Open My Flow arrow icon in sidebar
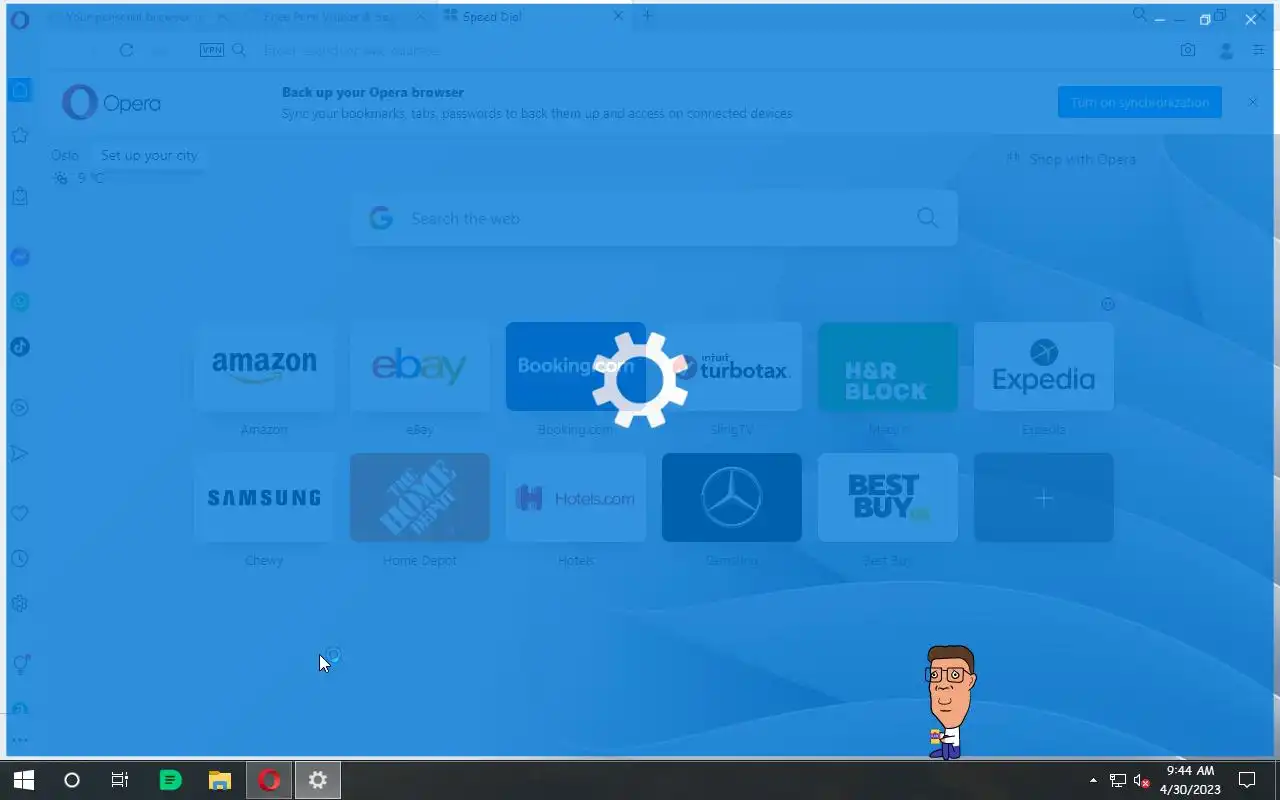The height and width of the screenshot is (800, 1280). [20, 453]
